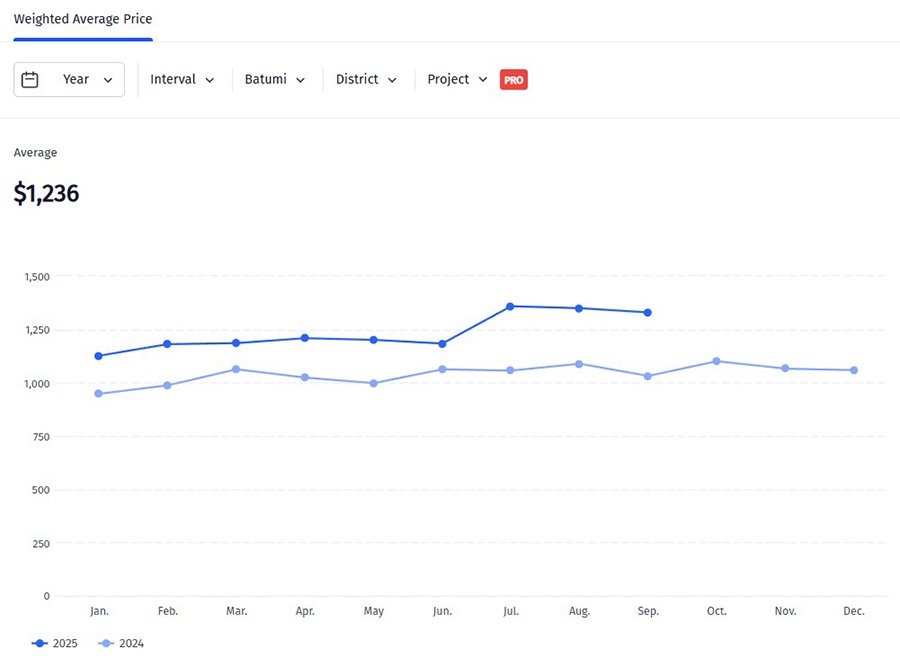The height and width of the screenshot is (667, 900).
Task: Click the red PRO badge
Action: coord(513,80)
